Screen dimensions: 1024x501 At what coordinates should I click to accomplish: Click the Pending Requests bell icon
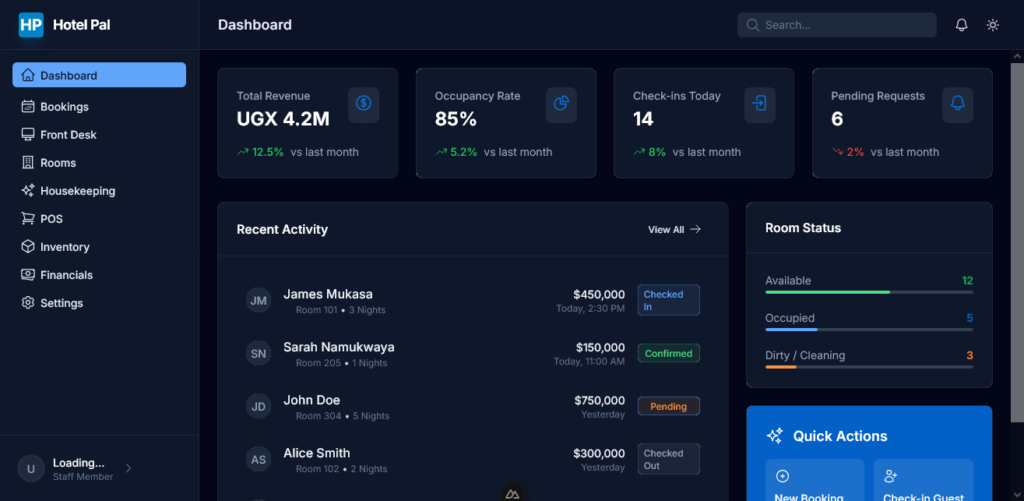tap(957, 104)
